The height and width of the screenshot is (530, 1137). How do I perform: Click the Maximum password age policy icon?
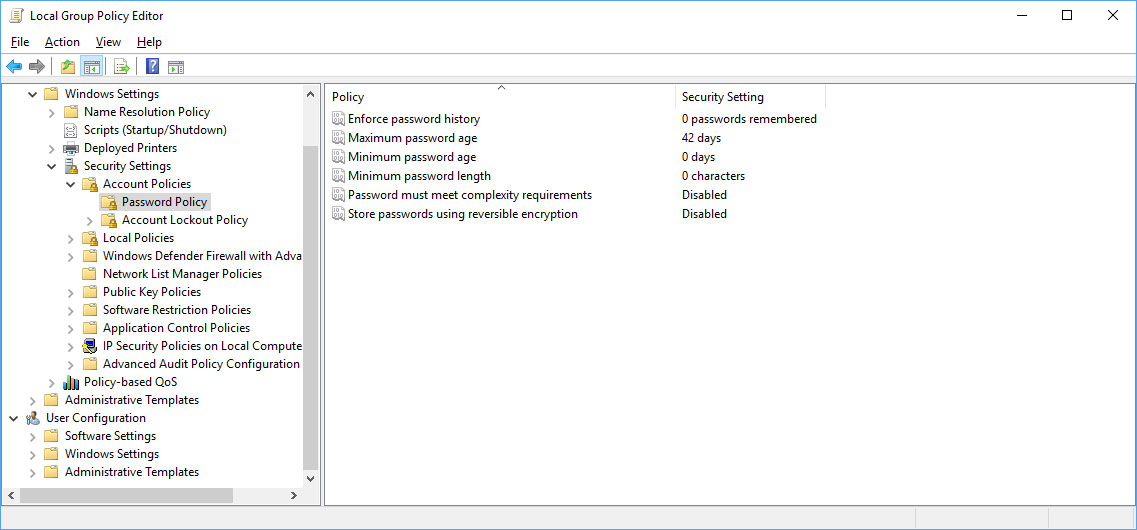[338, 137]
